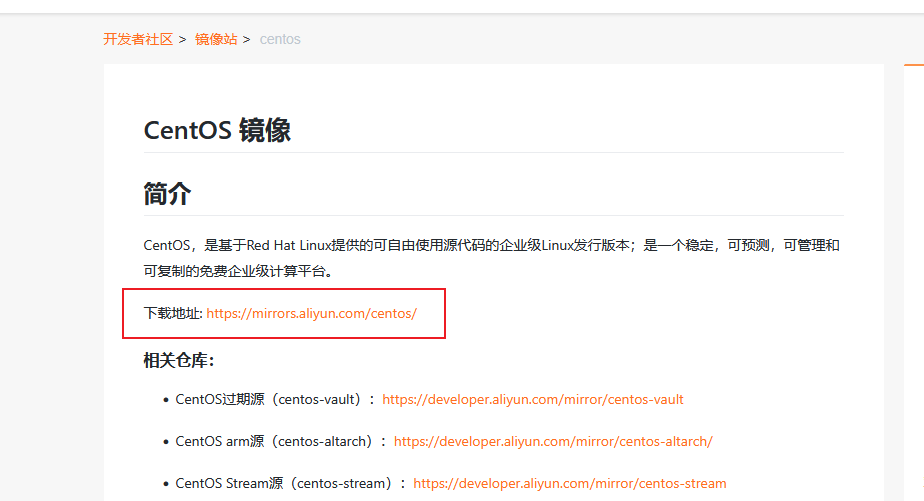Viewport: 924px width, 501px height.
Task: Click the 简介 section heading
Action: 167,194
